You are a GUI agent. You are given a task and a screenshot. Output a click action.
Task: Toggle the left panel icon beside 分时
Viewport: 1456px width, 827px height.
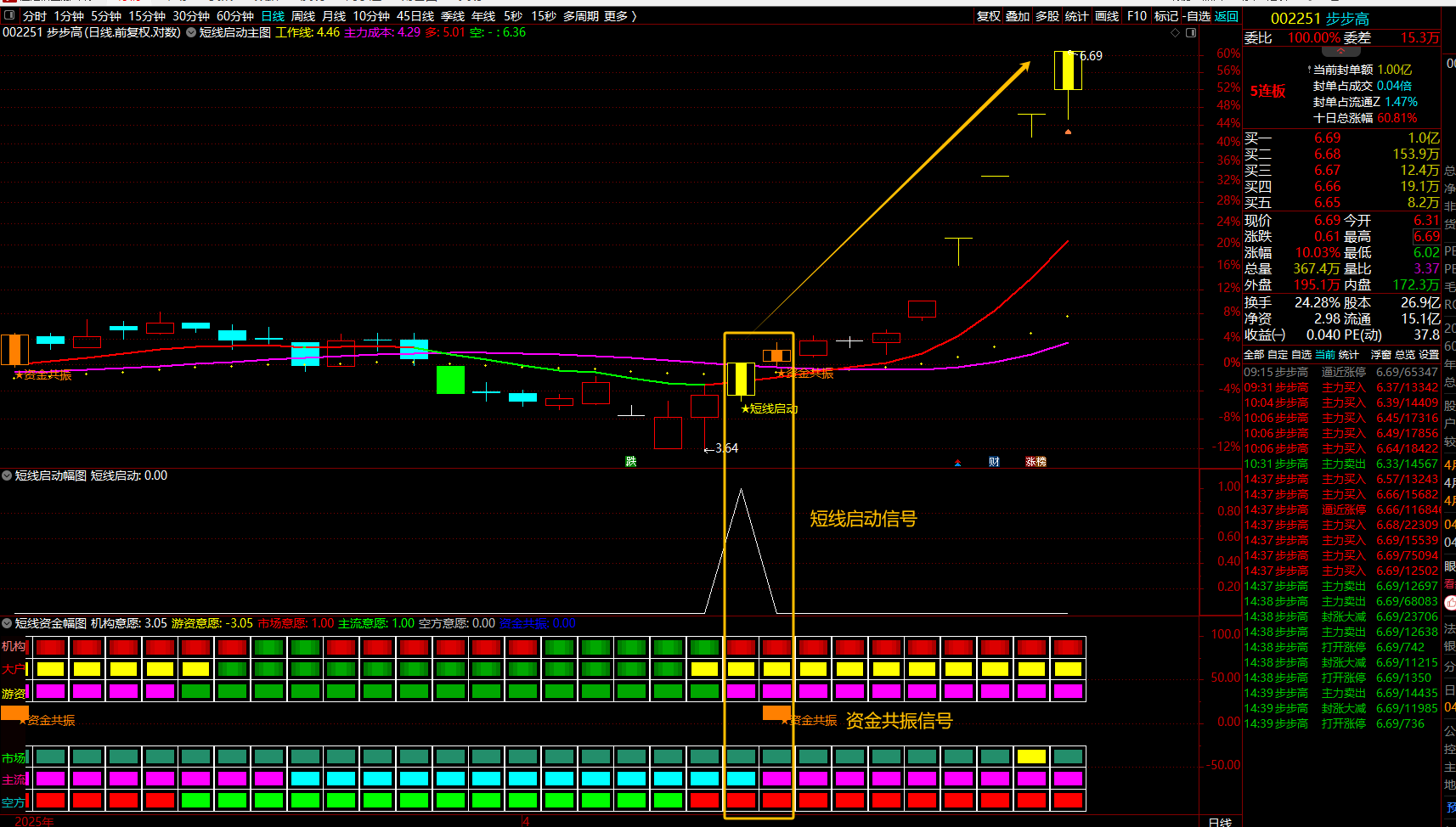(9, 15)
